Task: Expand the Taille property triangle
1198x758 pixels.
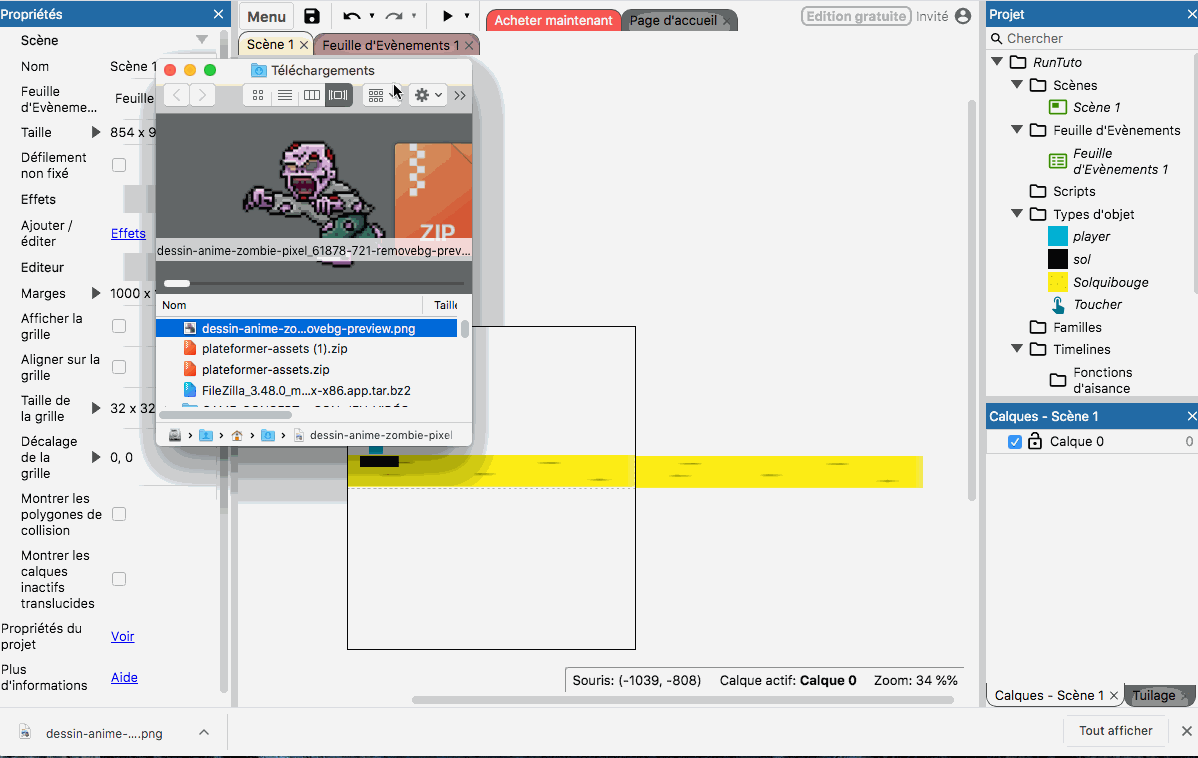Action: pyautogui.click(x=96, y=132)
